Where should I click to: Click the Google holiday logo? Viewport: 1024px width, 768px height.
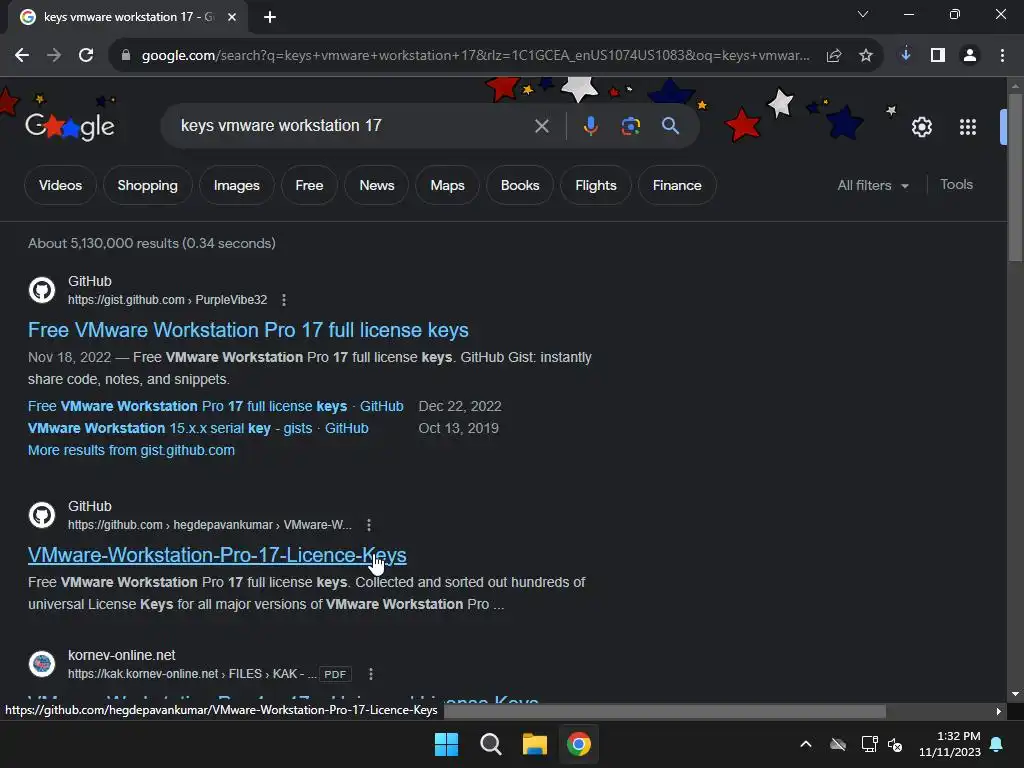[x=69, y=126]
